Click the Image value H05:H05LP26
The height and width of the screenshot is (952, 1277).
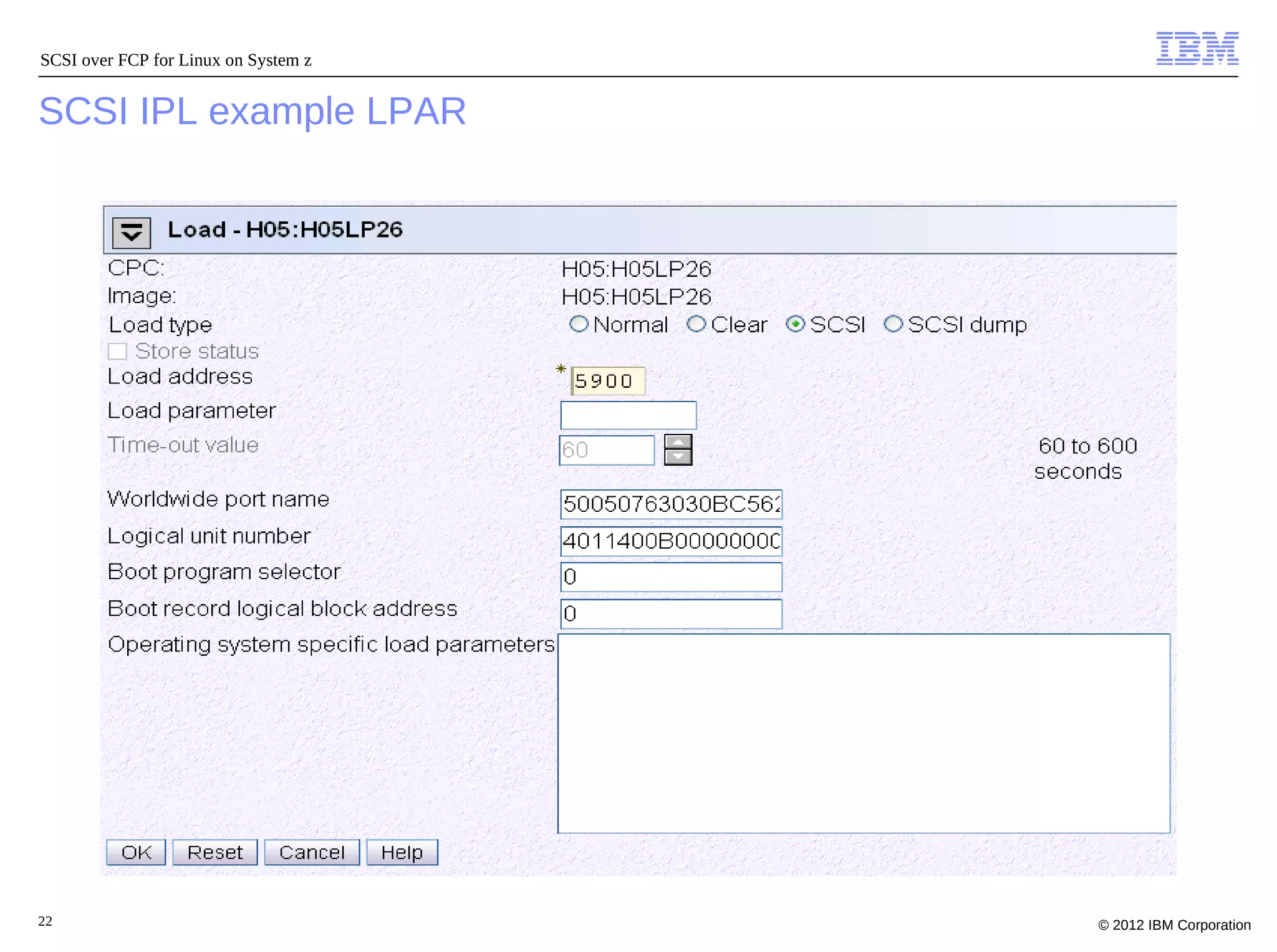(636, 297)
